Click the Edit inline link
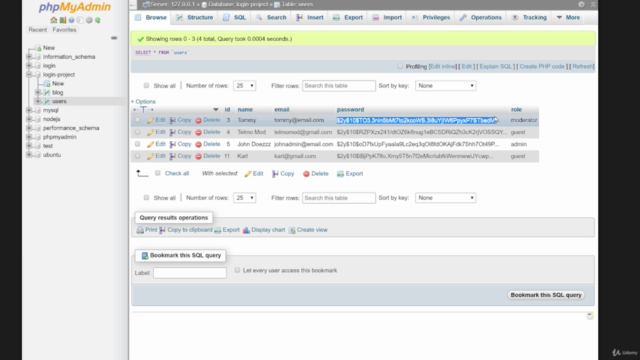 (443, 67)
